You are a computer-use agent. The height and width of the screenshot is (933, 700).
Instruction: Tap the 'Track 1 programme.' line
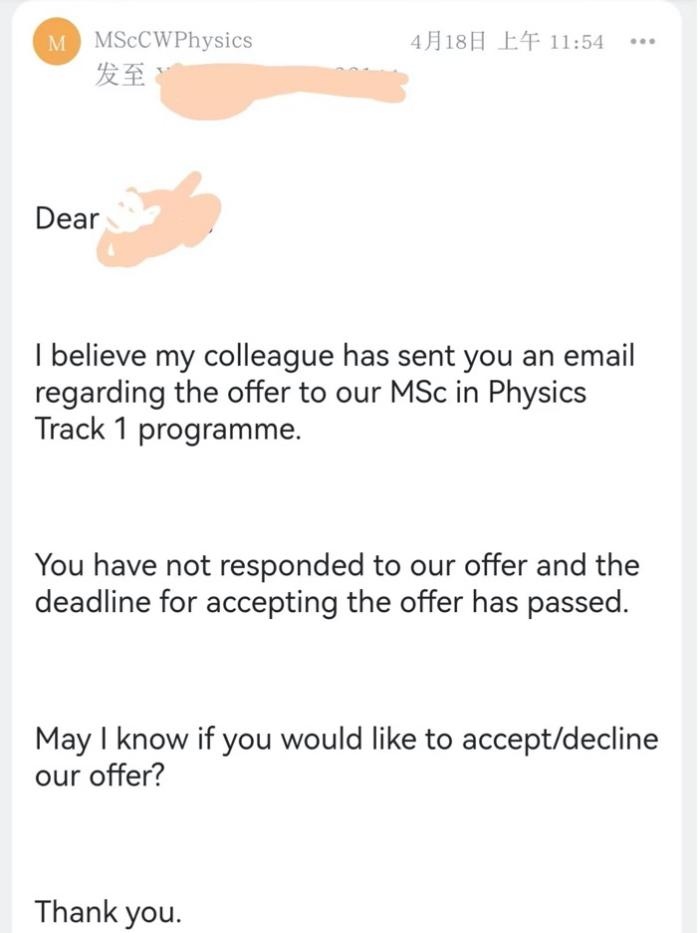click(x=168, y=429)
